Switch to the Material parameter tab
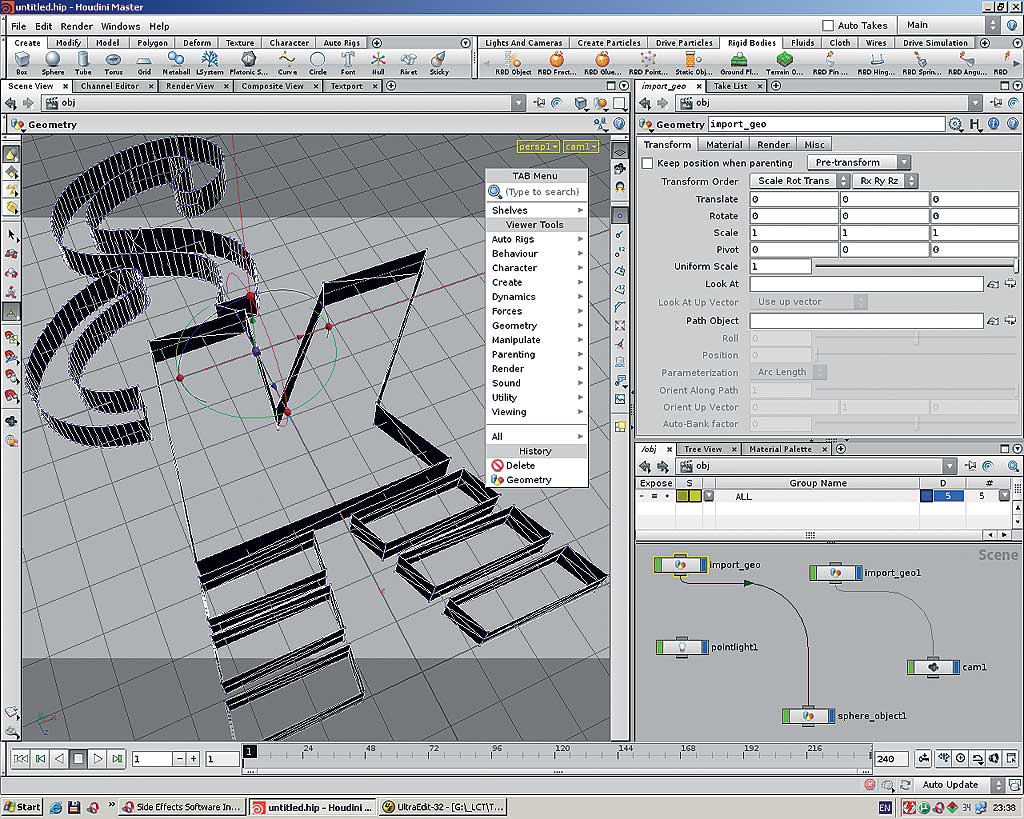Screen dimensions: 1024x819 (x=724, y=144)
